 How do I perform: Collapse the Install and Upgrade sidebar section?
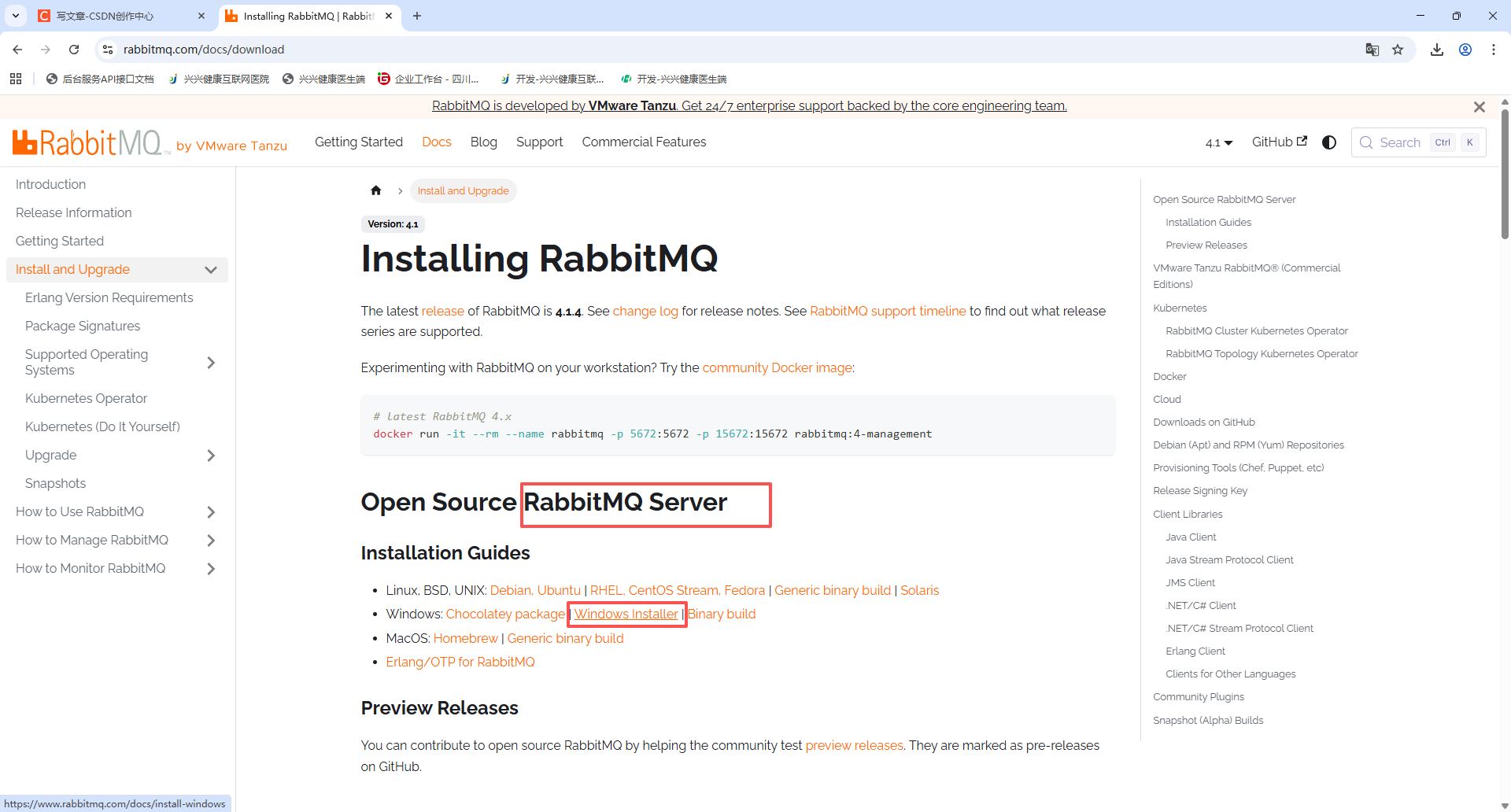pyautogui.click(x=211, y=270)
